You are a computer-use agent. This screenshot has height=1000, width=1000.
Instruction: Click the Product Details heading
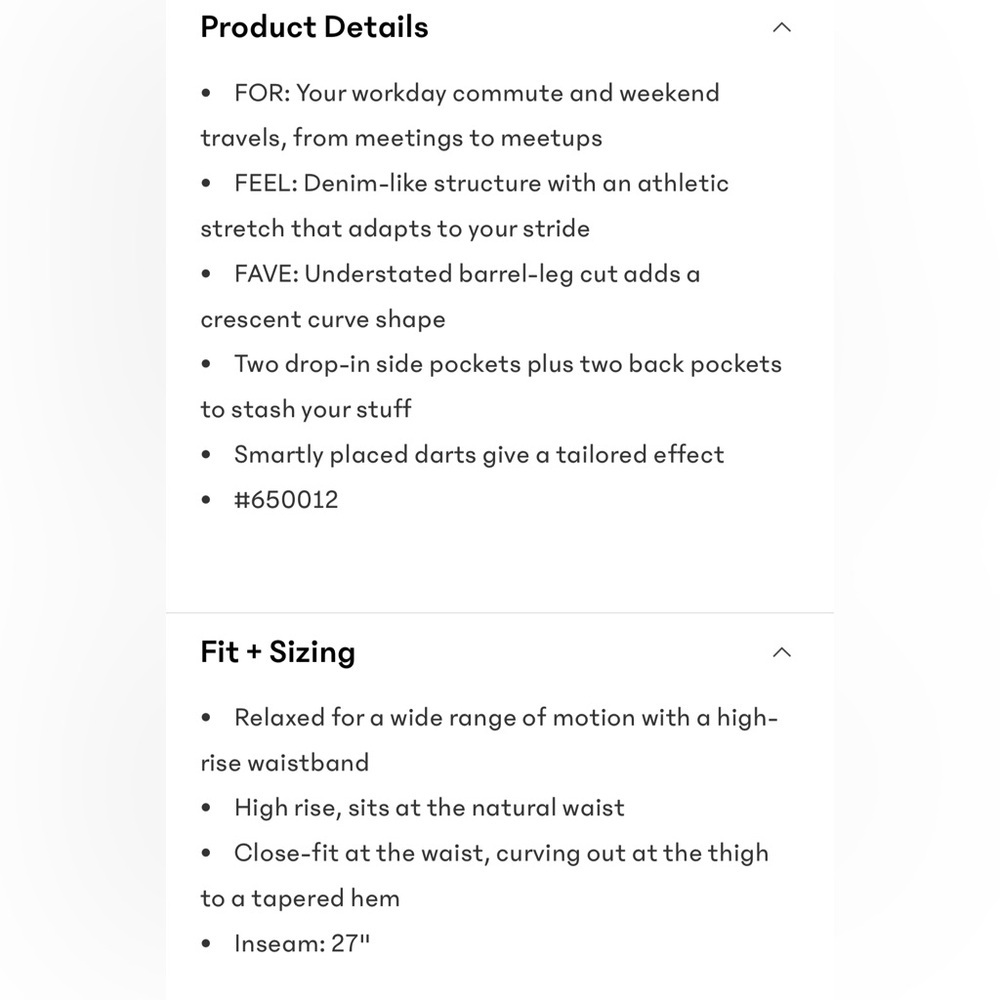[x=314, y=27]
